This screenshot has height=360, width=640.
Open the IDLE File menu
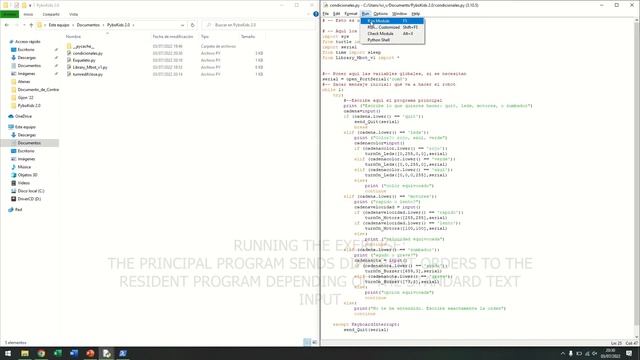pos(326,14)
